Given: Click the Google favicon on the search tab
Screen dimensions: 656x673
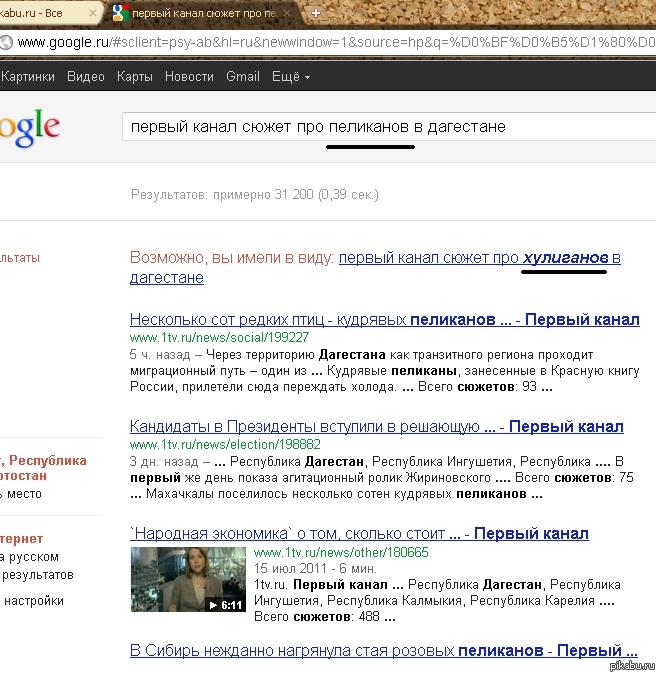Looking at the screenshot, I should (x=120, y=13).
